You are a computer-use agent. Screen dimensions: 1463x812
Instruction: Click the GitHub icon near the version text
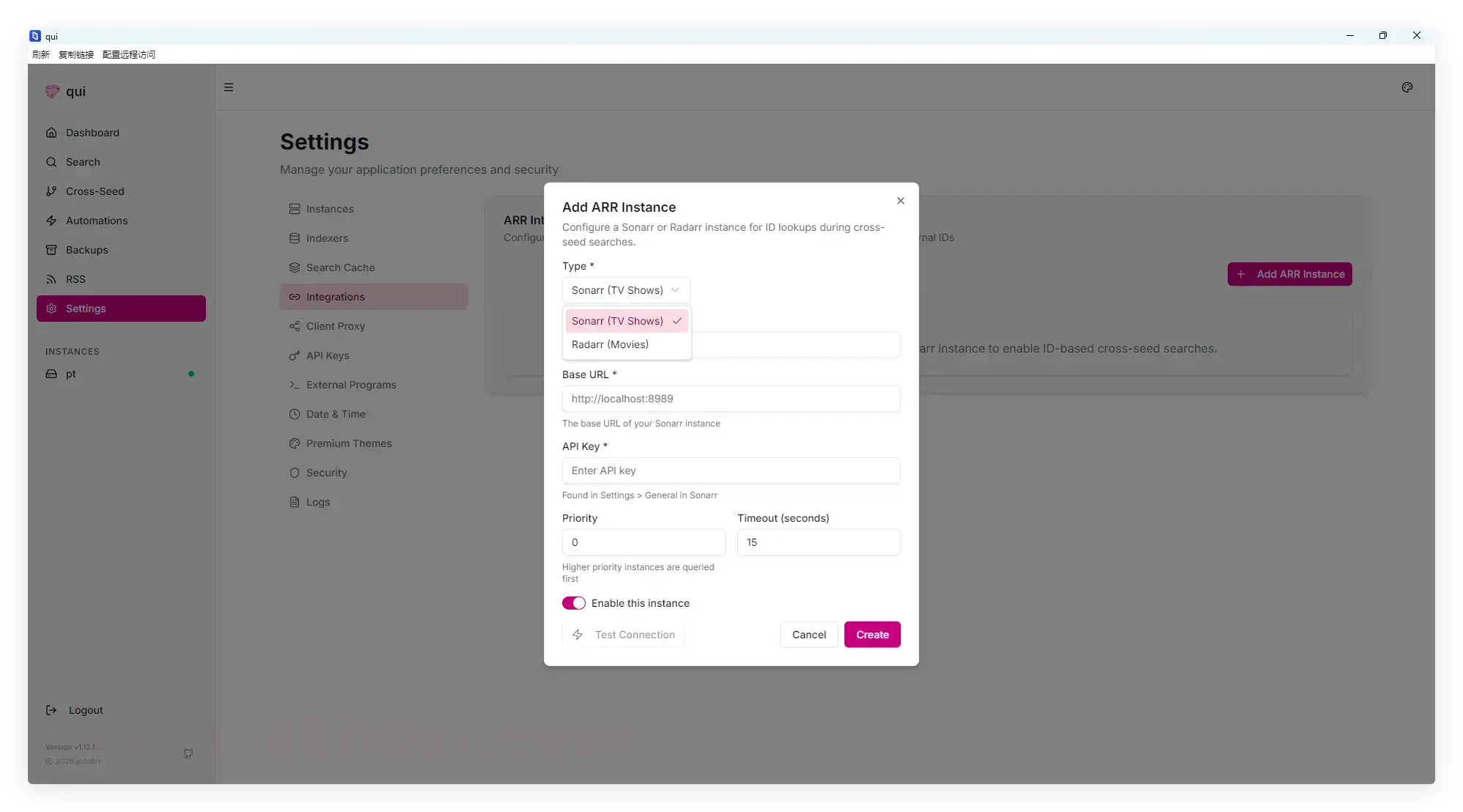click(x=188, y=753)
